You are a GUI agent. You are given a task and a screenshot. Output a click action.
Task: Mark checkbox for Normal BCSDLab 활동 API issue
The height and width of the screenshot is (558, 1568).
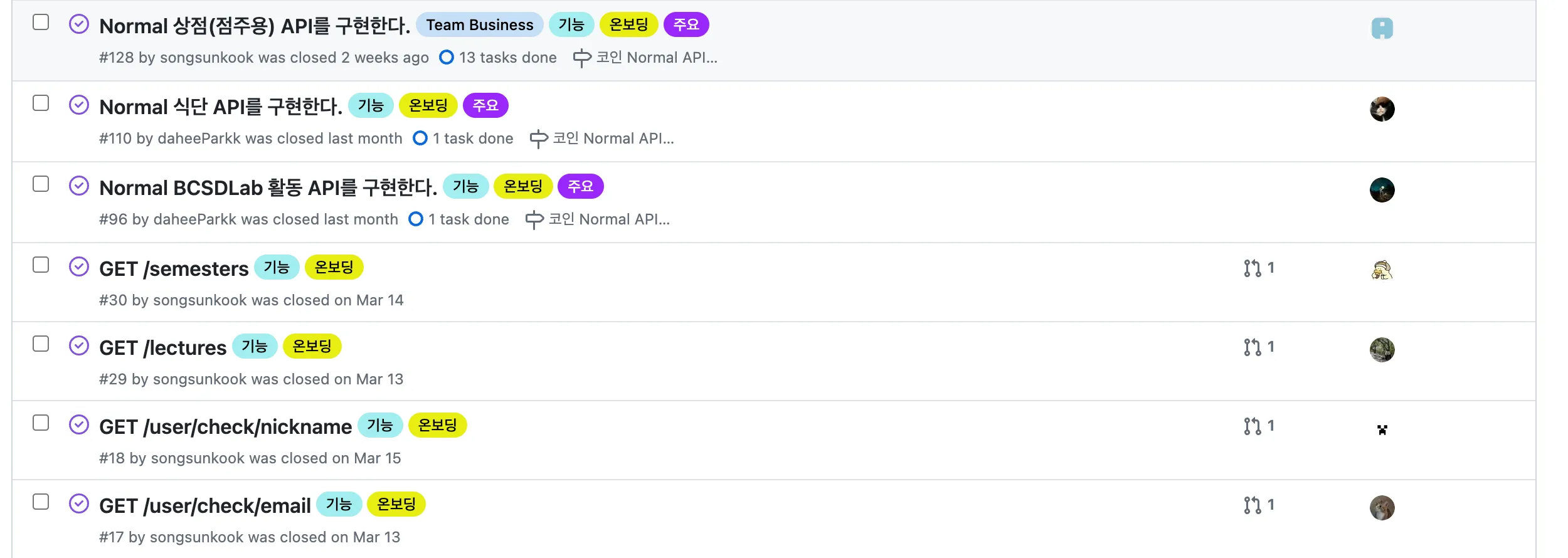coord(41,184)
